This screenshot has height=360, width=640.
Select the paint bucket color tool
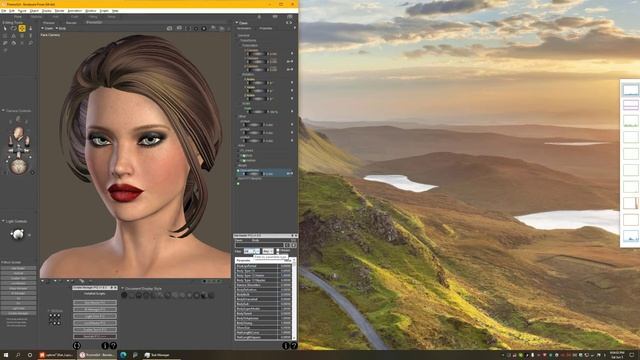pos(13,43)
